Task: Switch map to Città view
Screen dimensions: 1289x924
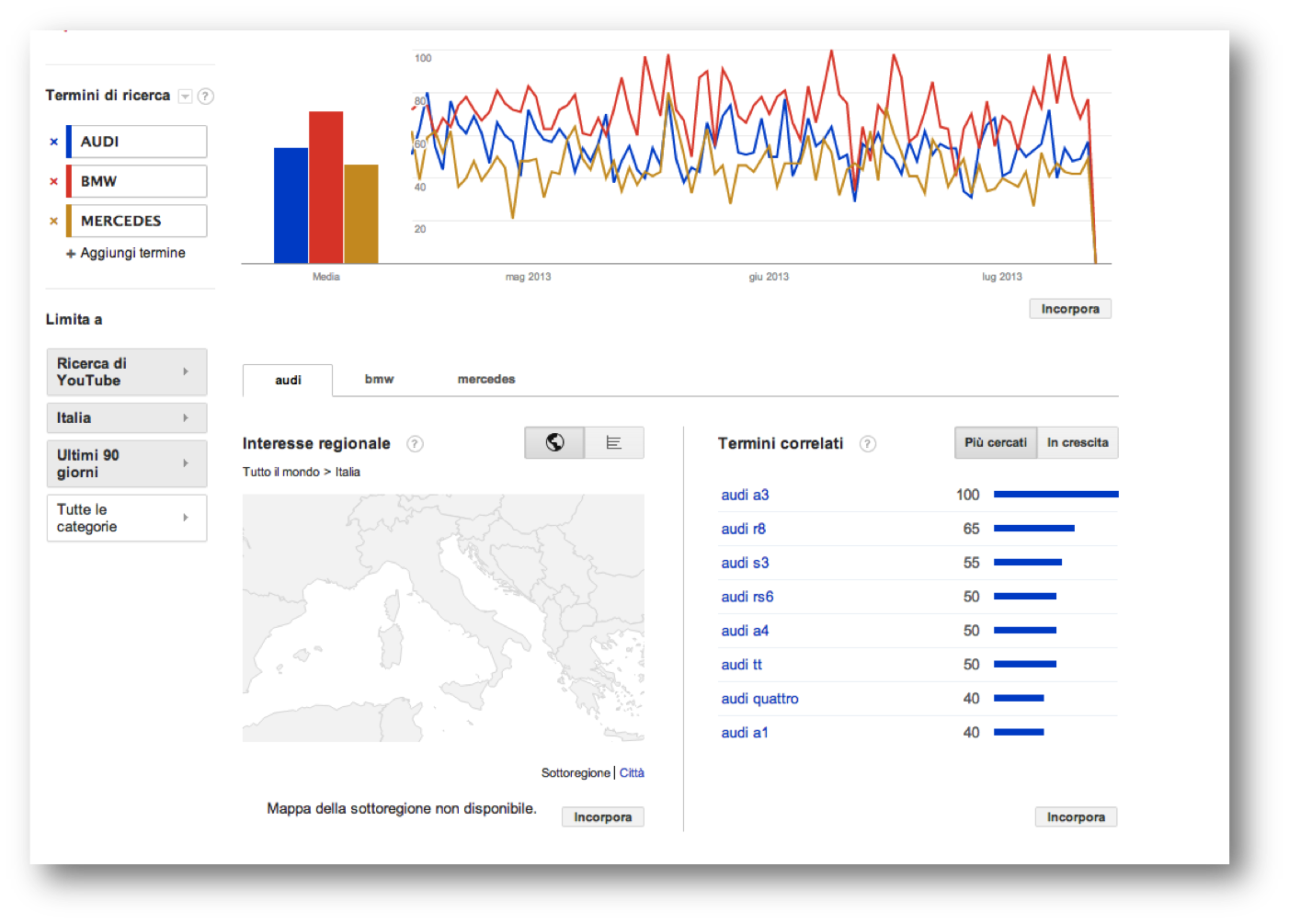Action: 632,772
